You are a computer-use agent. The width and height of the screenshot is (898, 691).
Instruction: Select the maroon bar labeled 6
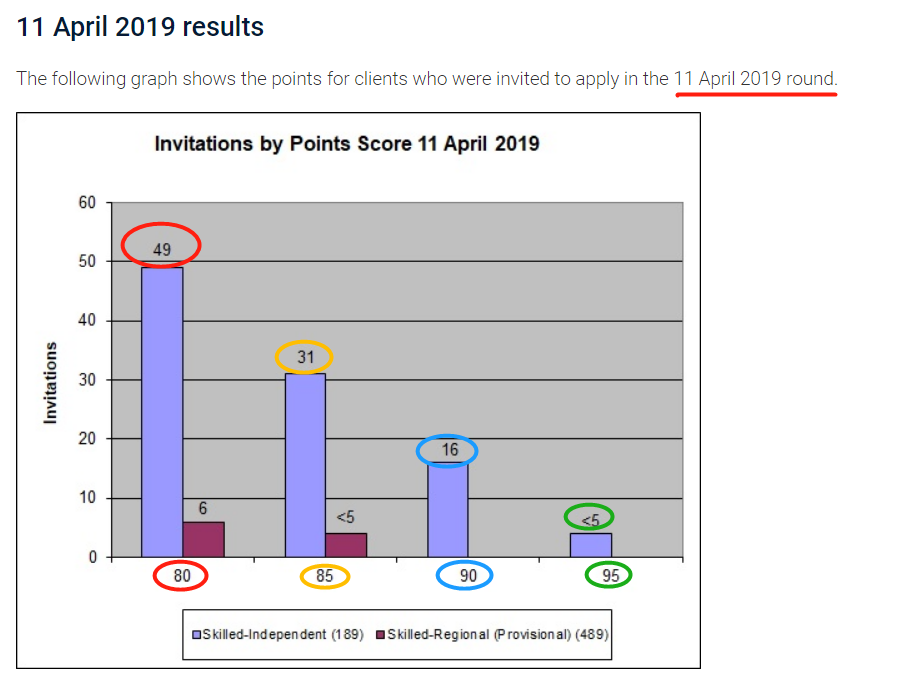click(x=203, y=539)
